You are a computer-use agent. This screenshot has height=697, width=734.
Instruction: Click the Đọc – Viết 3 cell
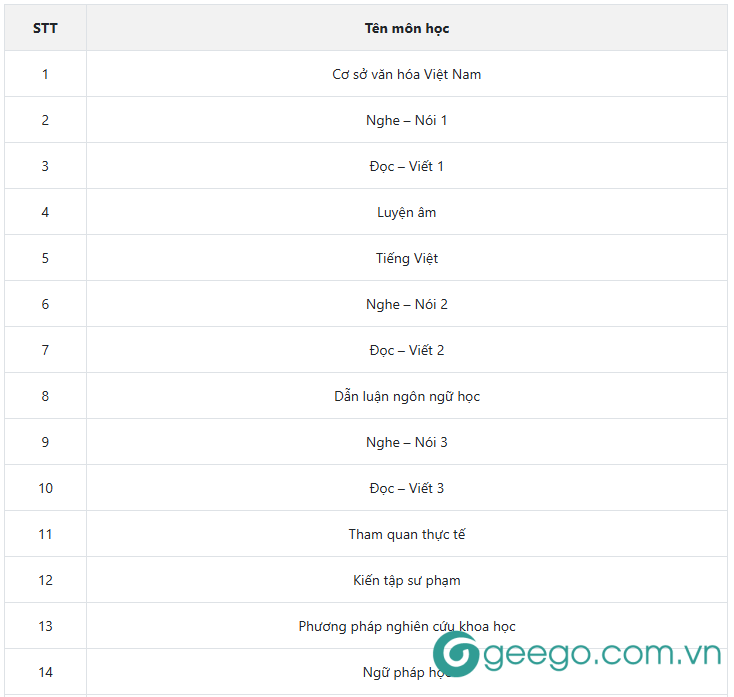click(x=407, y=488)
